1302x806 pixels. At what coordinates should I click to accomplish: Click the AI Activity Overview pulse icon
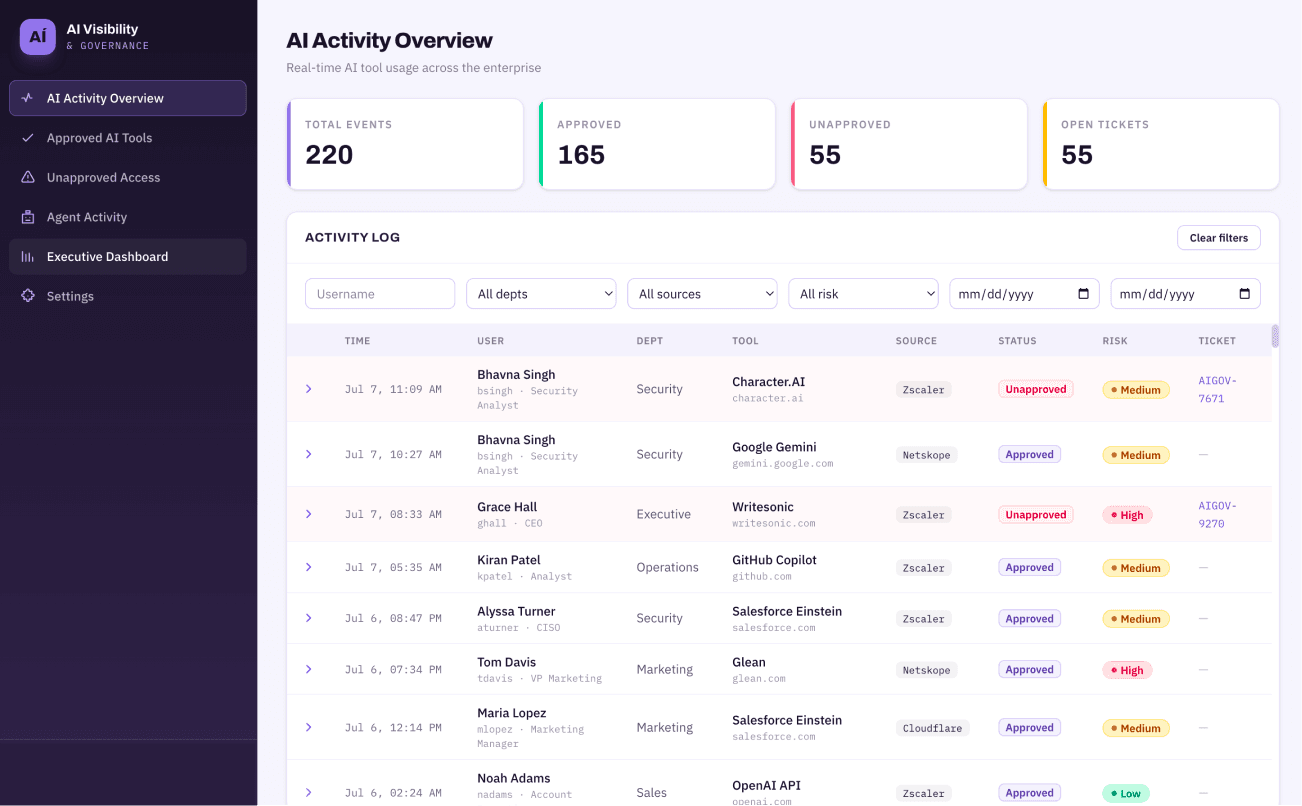pos(27,98)
